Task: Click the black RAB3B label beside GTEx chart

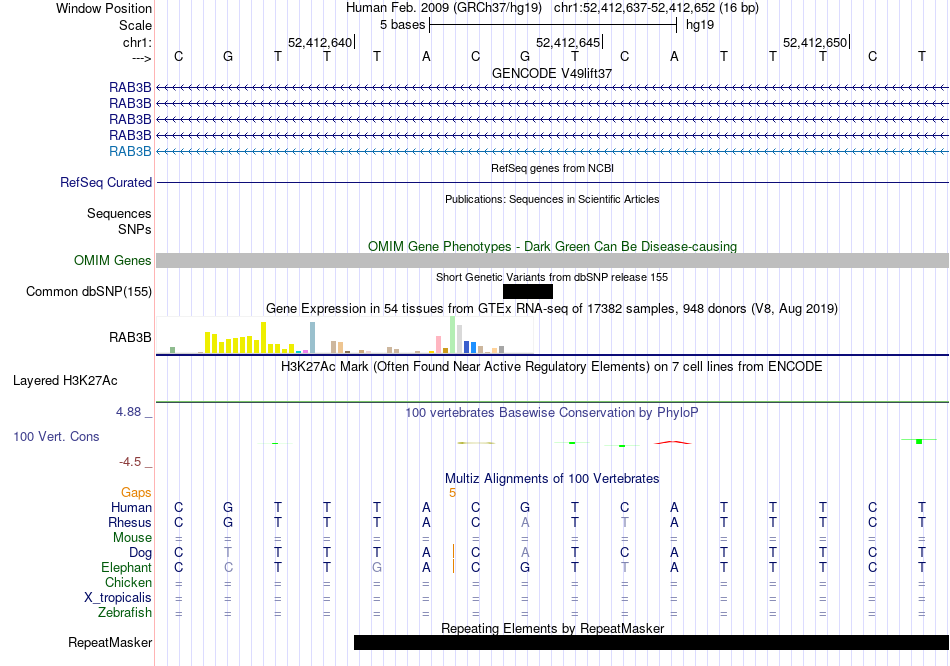Action: (130, 338)
